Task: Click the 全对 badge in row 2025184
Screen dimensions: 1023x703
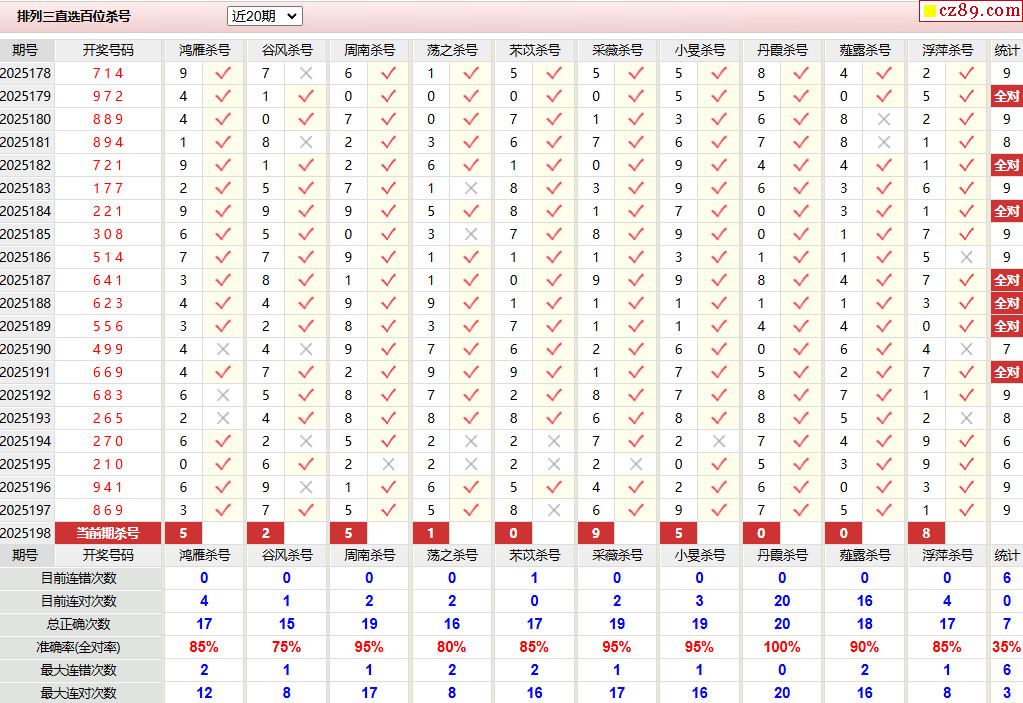Action: pos(1007,211)
